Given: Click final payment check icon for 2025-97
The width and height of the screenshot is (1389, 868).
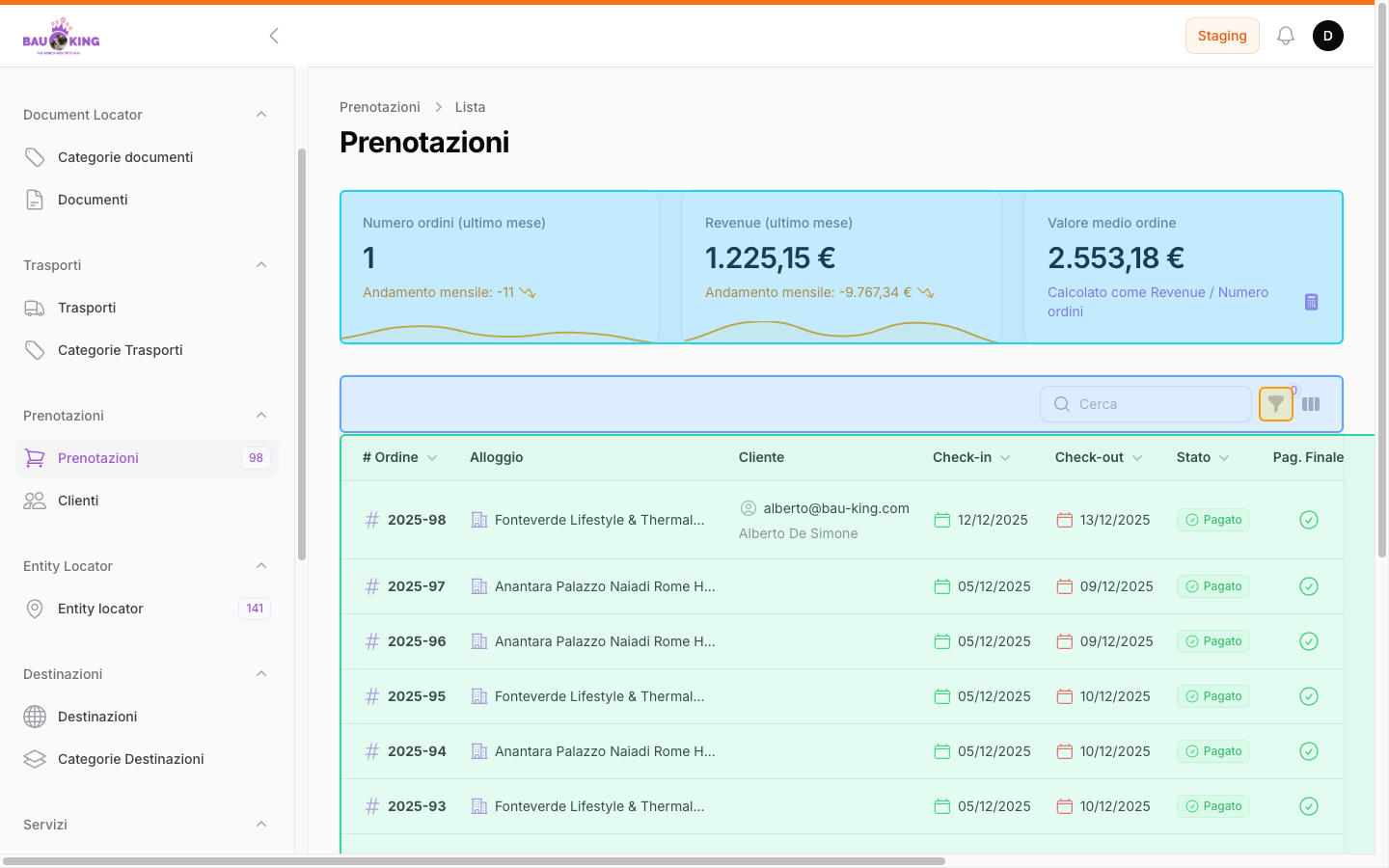Looking at the screenshot, I should click(1309, 586).
